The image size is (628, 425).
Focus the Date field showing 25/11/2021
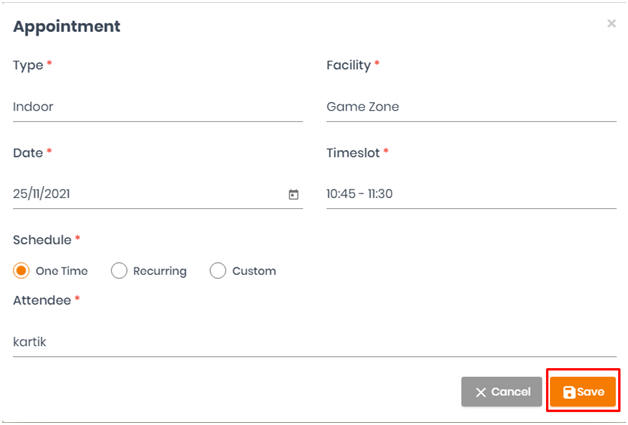[158, 194]
